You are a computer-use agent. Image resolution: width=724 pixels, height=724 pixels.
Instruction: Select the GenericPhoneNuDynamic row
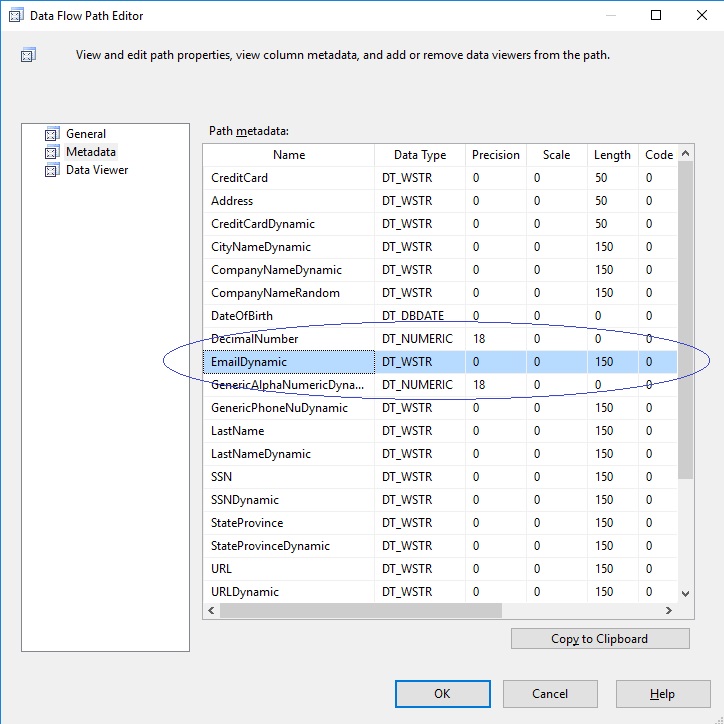click(440, 408)
